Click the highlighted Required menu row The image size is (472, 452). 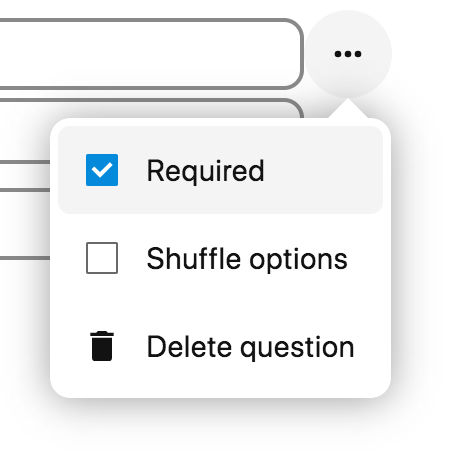(220, 170)
